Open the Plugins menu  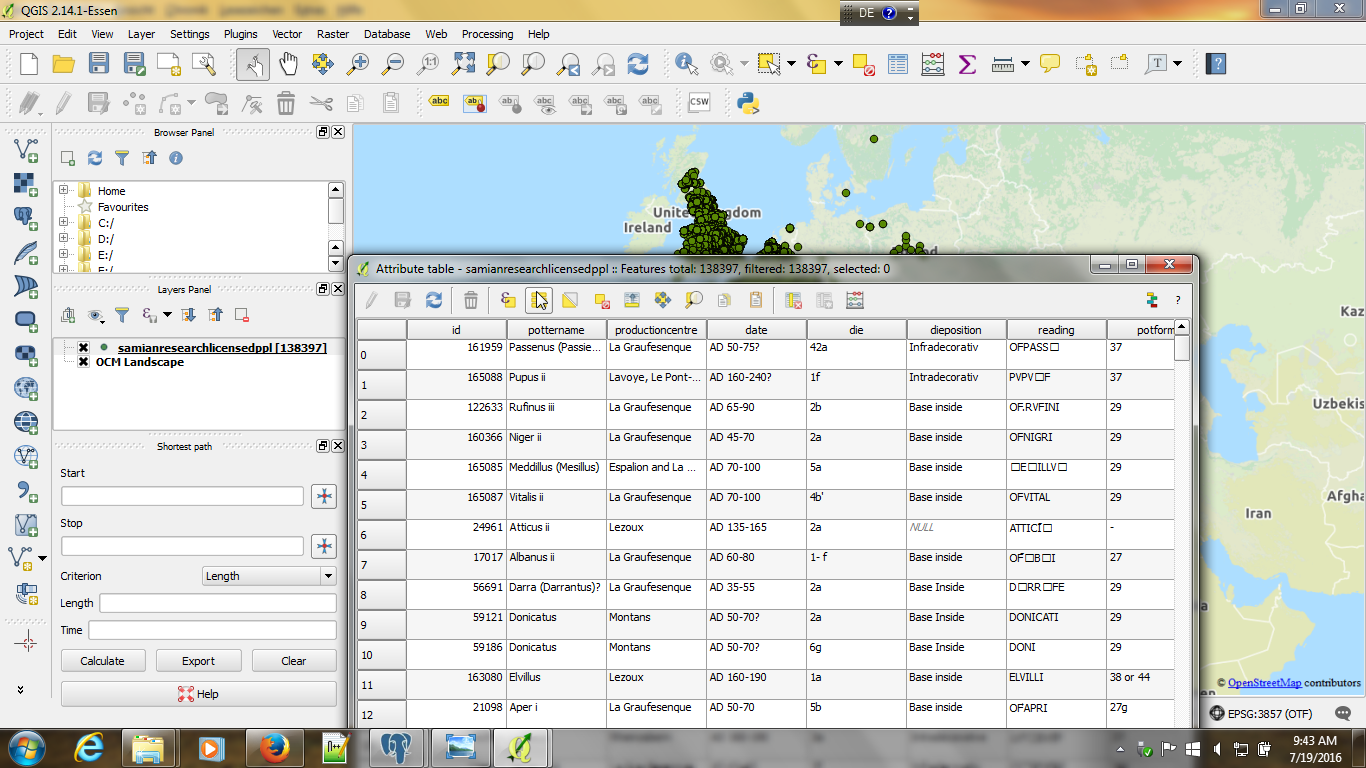(x=240, y=34)
